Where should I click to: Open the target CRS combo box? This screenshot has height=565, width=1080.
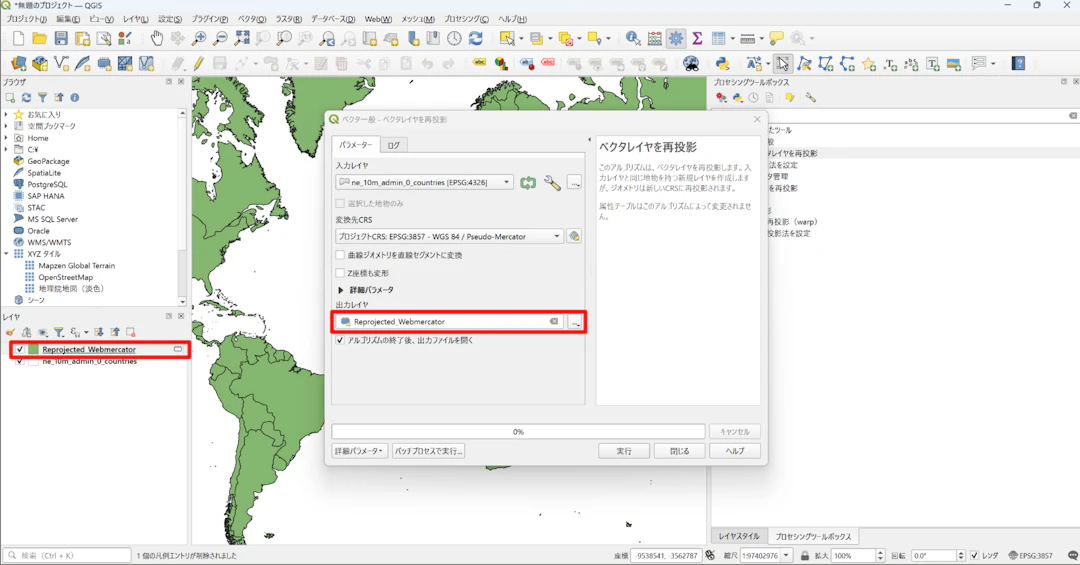pyautogui.click(x=450, y=237)
